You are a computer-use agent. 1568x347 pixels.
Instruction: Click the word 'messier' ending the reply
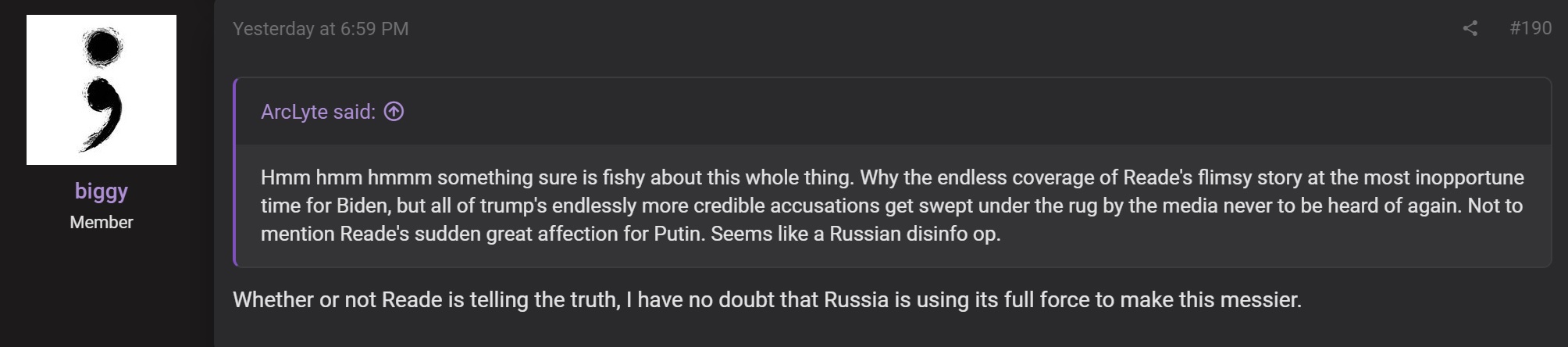pyautogui.click(x=1265, y=299)
